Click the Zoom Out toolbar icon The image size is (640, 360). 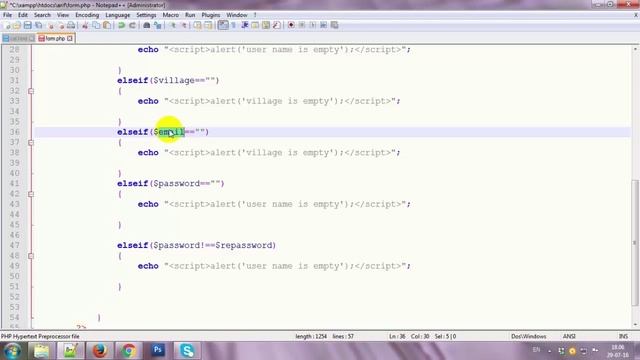(x=184, y=25)
